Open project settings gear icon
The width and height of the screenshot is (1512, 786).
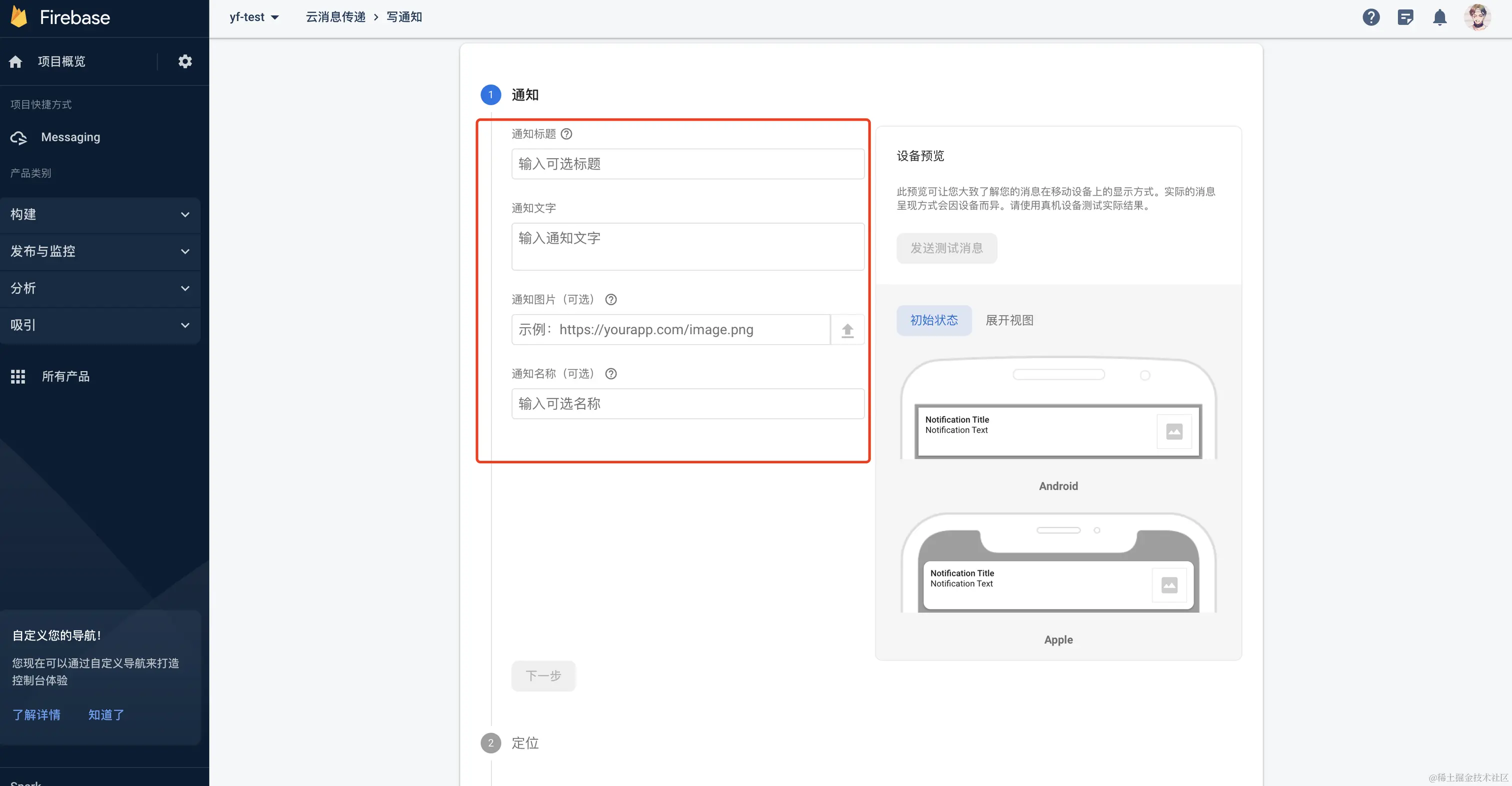[x=185, y=62]
